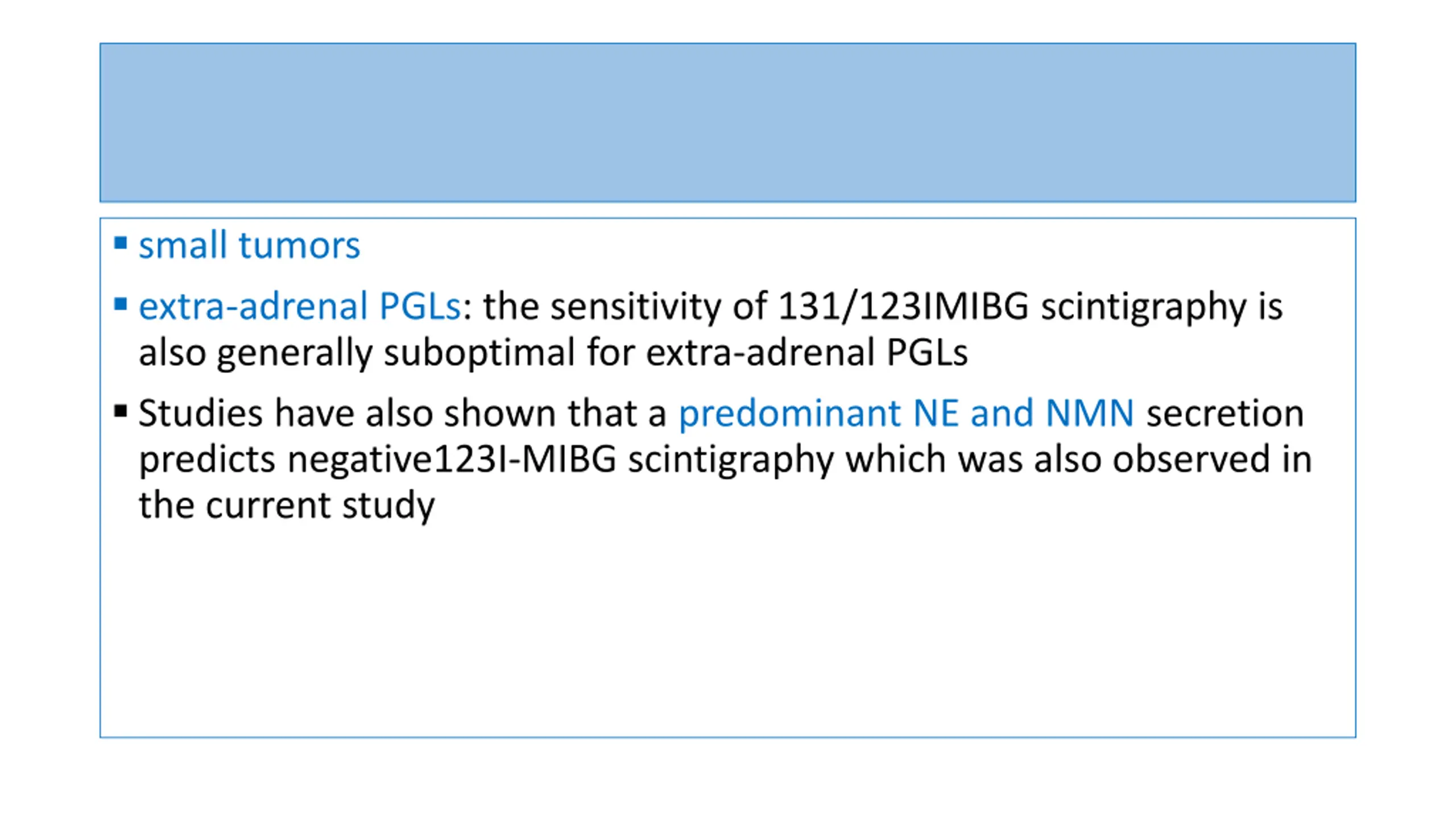The height and width of the screenshot is (819, 1456).
Task: Click the blue 'extra-adrenal PGLs' heading text
Action: click(299, 307)
